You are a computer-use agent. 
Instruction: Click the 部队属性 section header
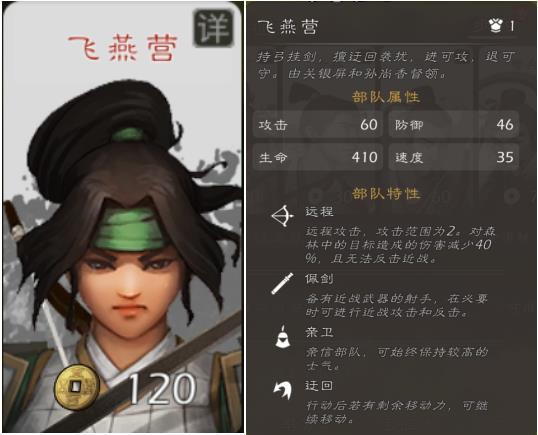pos(386,97)
